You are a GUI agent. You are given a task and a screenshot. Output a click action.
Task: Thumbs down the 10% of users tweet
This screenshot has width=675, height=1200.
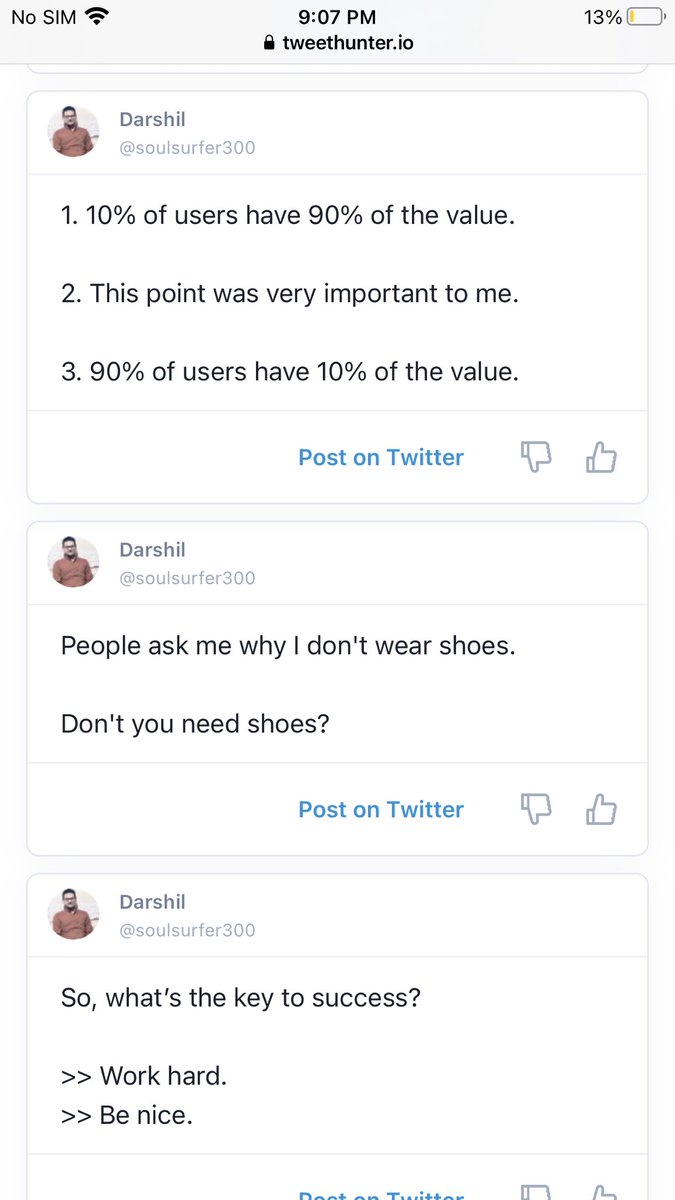pos(537,457)
